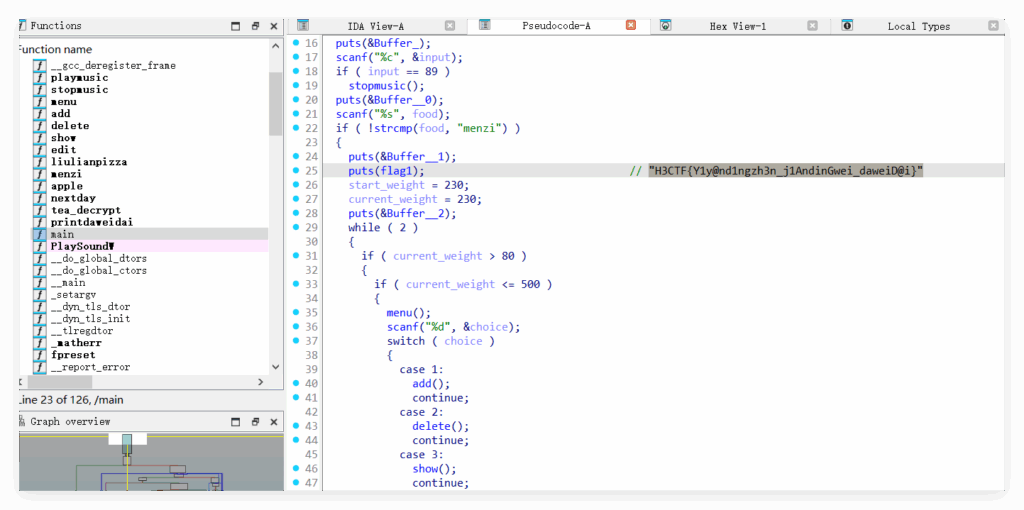Toggle breakpoint dot on line 35

(x=296, y=313)
